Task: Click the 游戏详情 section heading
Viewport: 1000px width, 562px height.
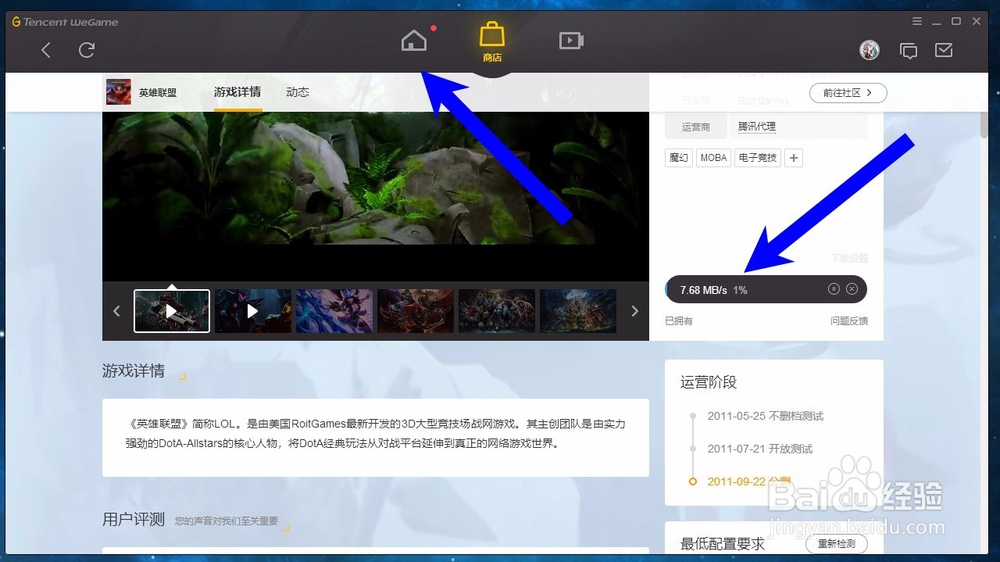Action: point(133,371)
